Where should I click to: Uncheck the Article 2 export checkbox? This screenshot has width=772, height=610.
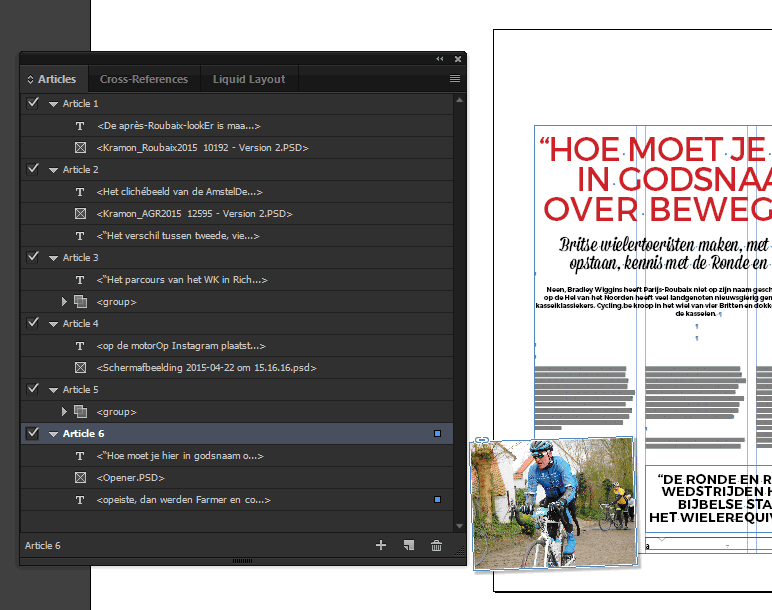click(x=33, y=169)
